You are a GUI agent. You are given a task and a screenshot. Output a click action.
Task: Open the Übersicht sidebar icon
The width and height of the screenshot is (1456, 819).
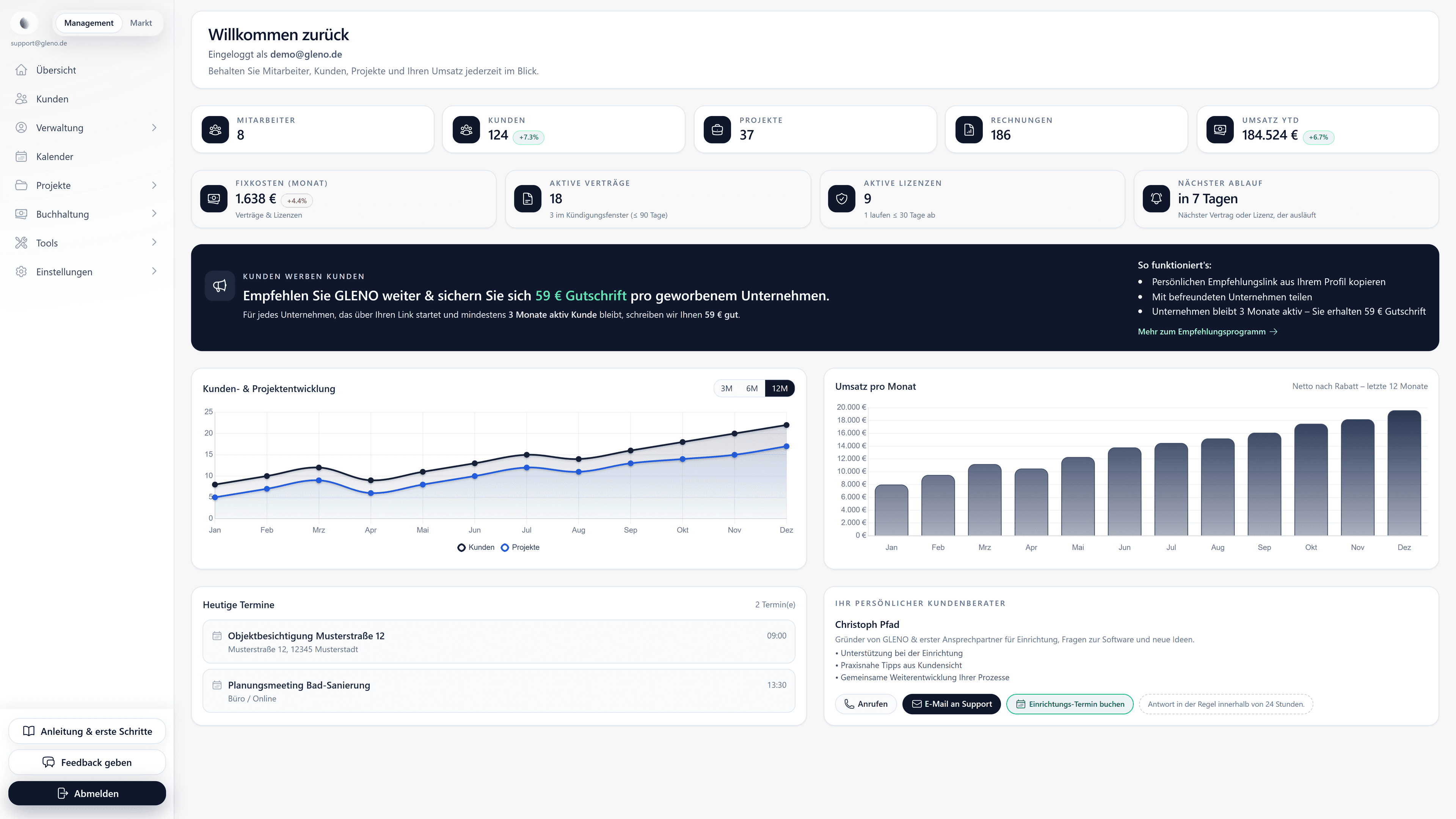[x=22, y=69]
